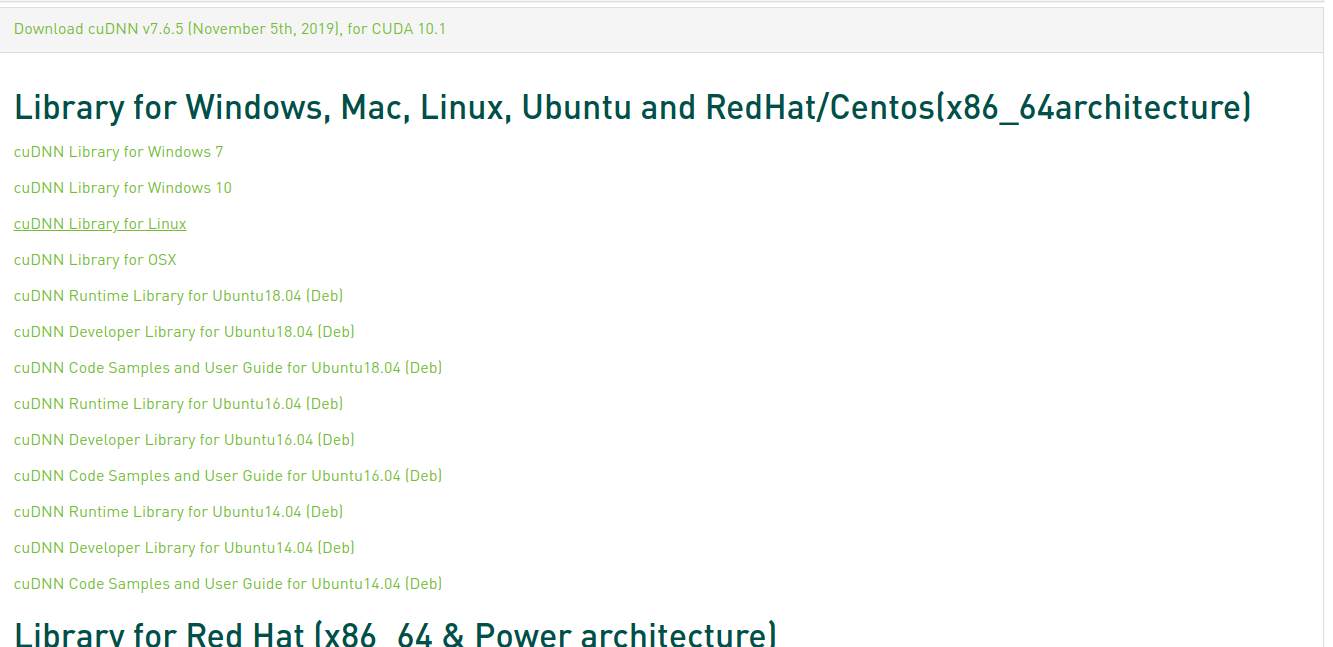Open cuDNN Runtime Library for Ubuntu16.04 (Deb)
Viewport: 1333px width, 647px height.
178,403
